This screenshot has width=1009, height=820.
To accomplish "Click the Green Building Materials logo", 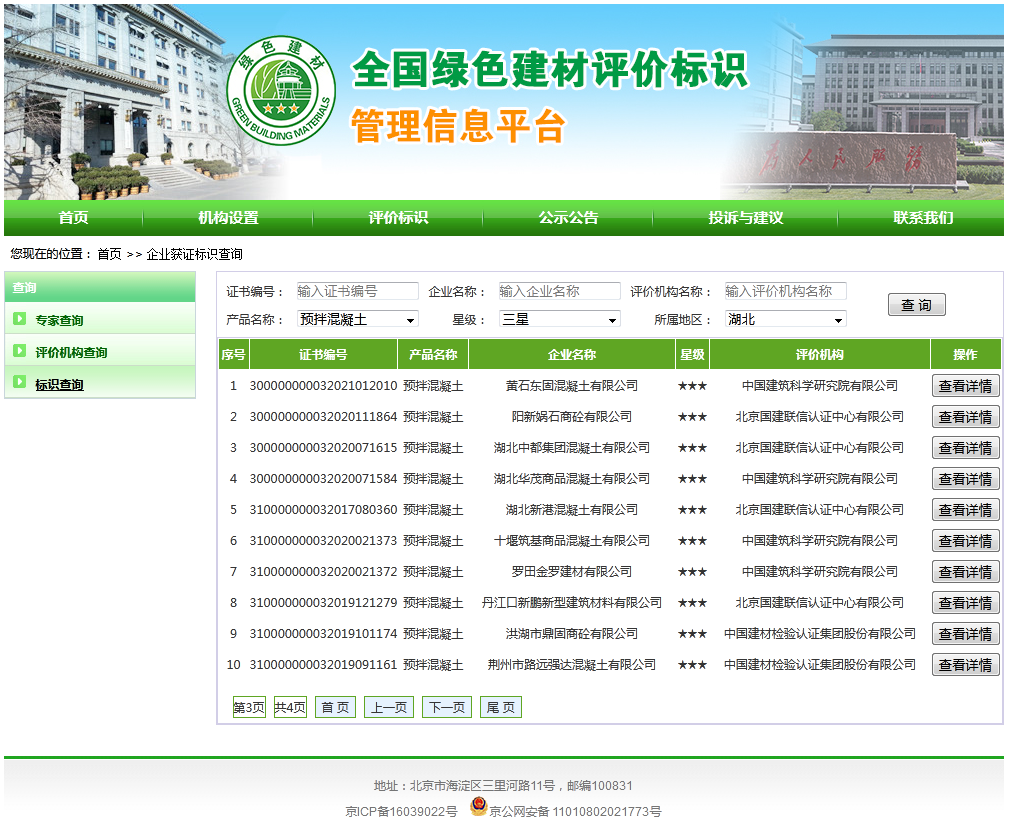I will click(x=281, y=90).
